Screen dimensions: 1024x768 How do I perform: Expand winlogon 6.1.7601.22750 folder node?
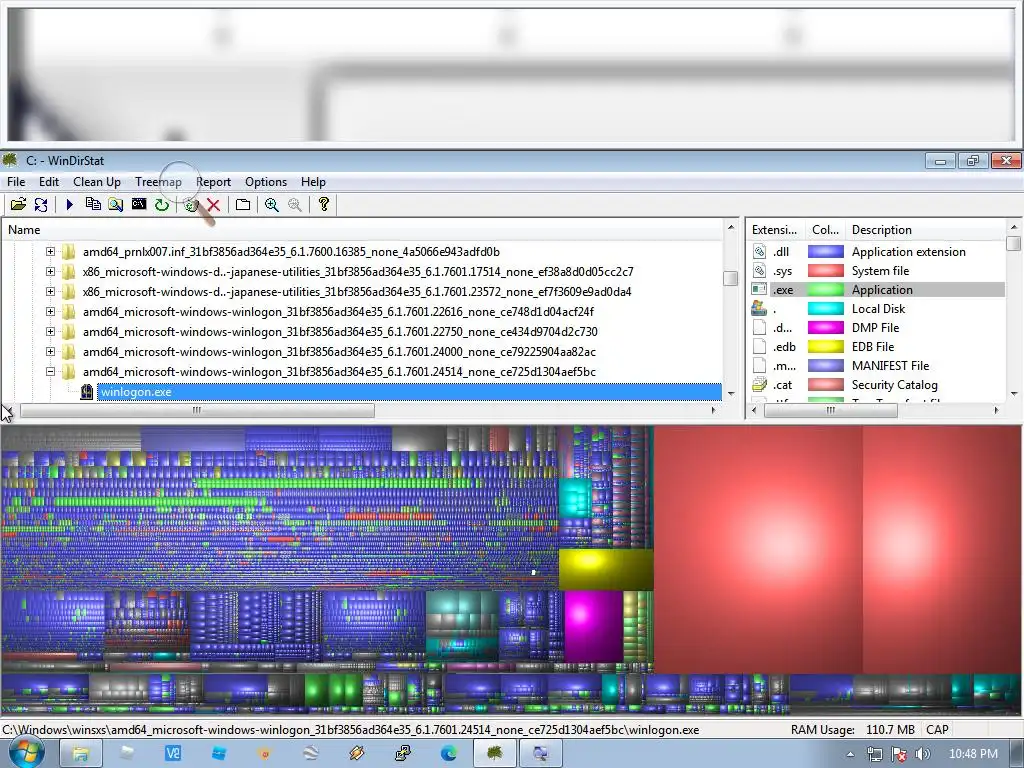click(50, 332)
